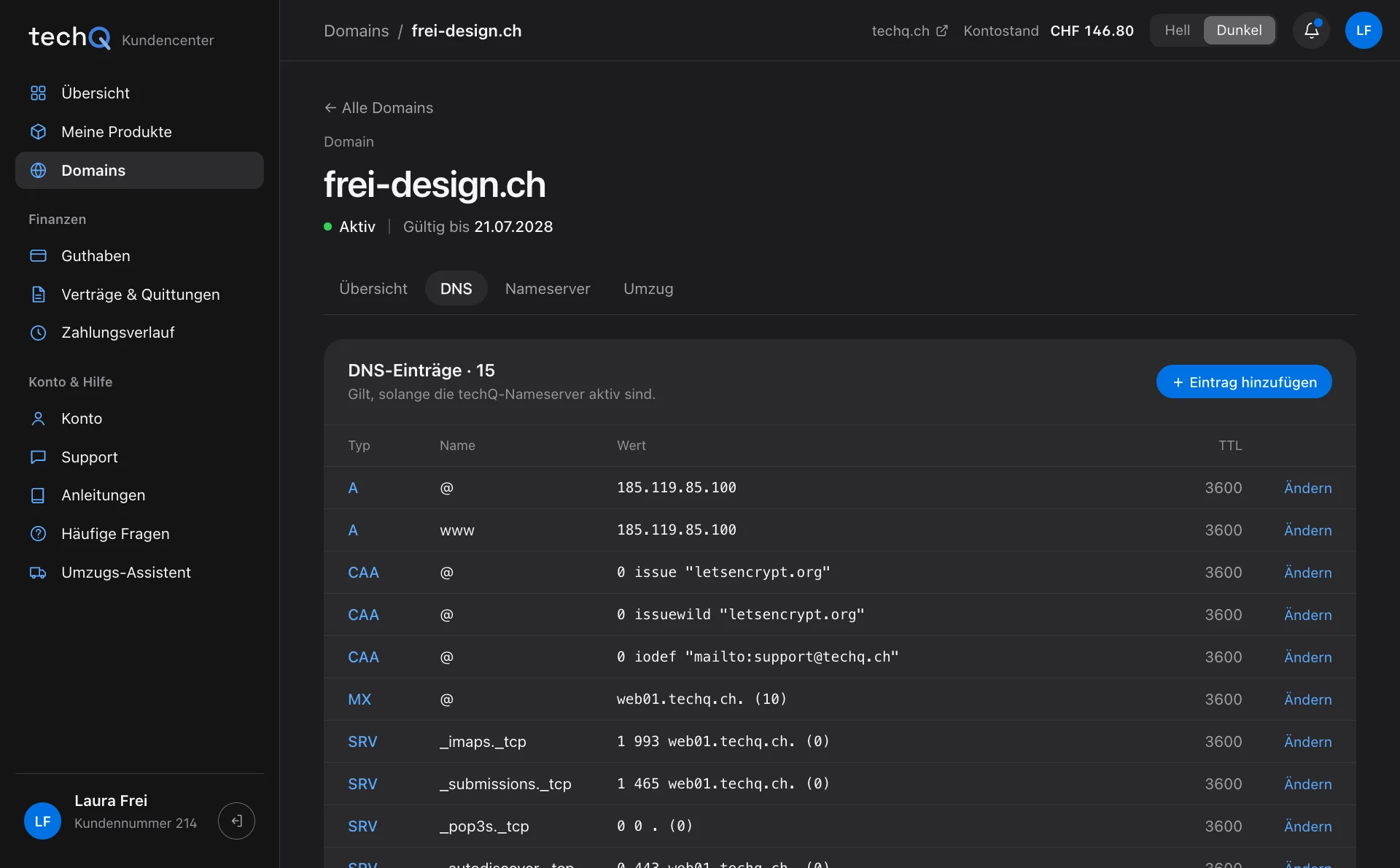Click the Verträge & Quittungen document icon
The image size is (1400, 868).
coord(38,295)
